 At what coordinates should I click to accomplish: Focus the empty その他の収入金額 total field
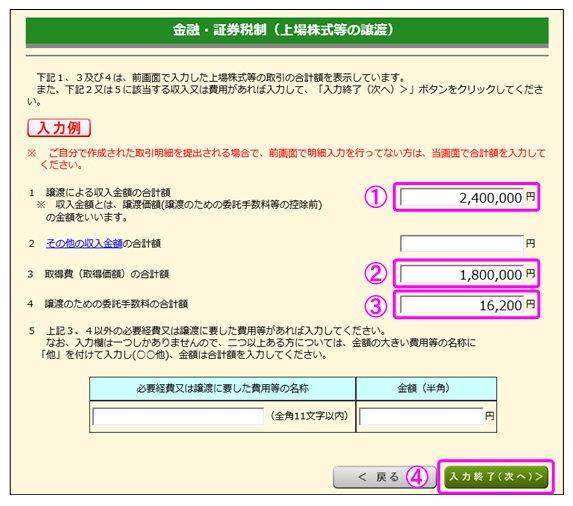point(462,243)
